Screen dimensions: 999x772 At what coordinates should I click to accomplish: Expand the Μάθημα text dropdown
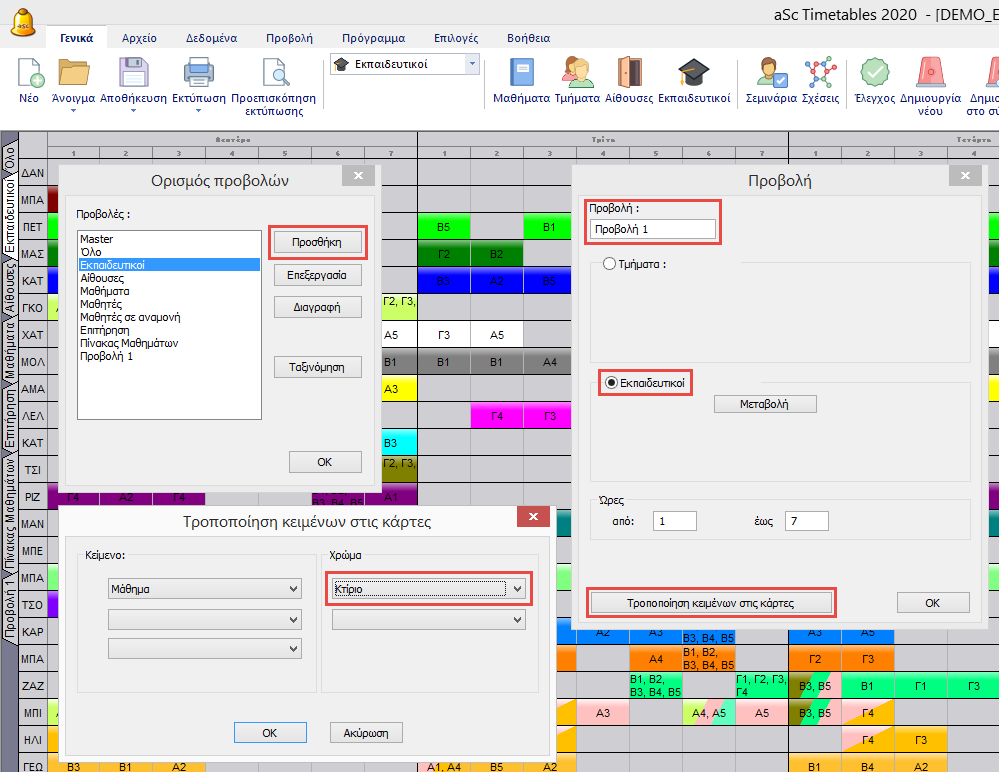pos(292,589)
